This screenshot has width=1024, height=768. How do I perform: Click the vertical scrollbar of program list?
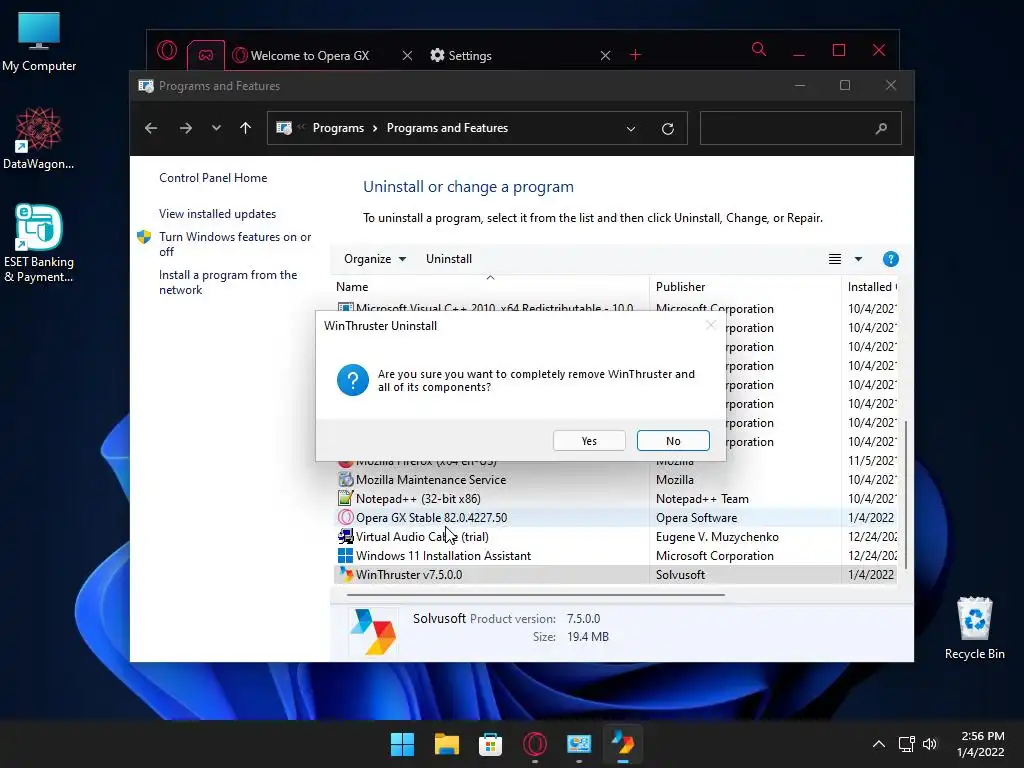pyautogui.click(x=906, y=494)
